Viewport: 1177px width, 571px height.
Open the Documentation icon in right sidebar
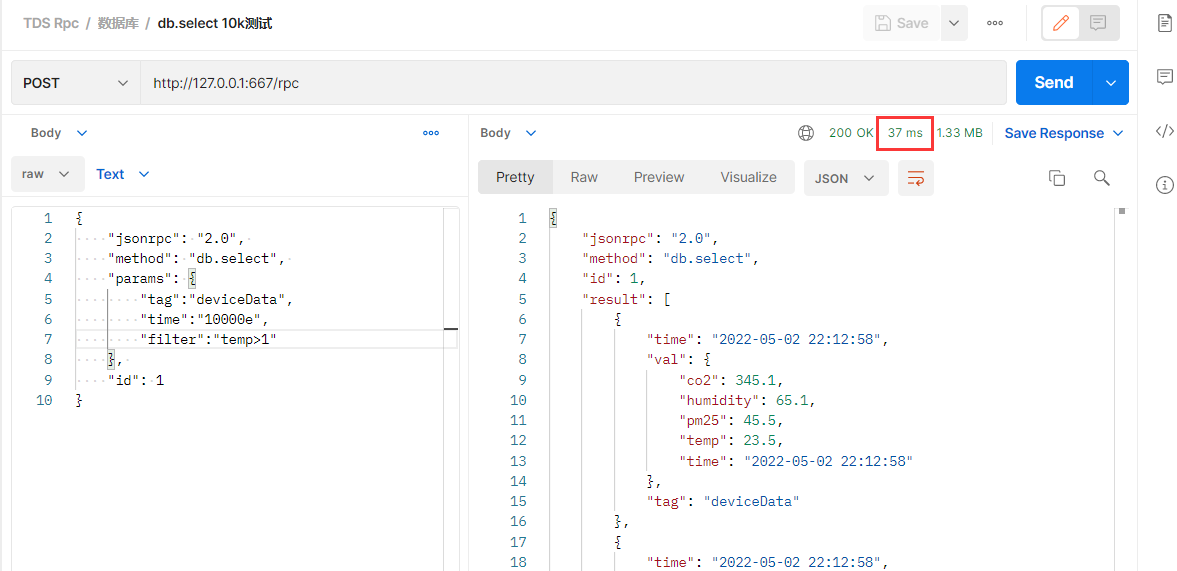[x=1165, y=23]
